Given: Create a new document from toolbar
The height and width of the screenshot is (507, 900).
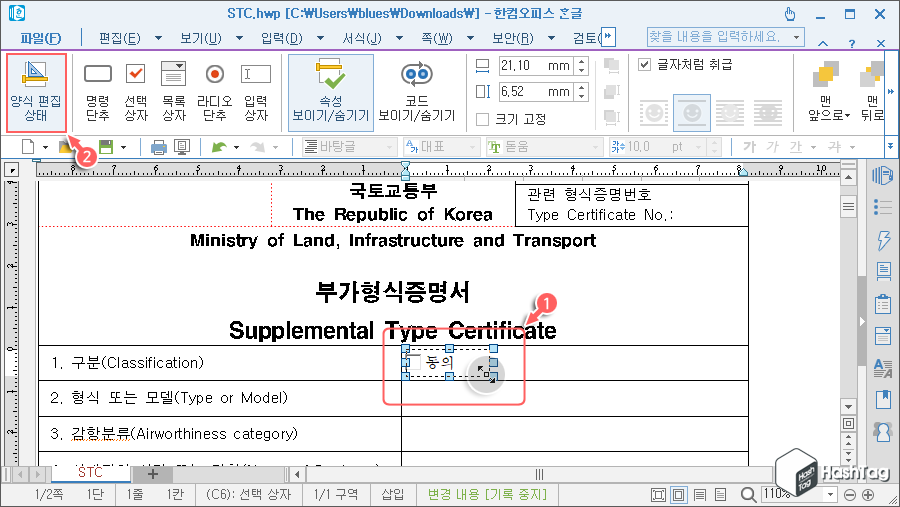Looking at the screenshot, I should (x=28, y=147).
